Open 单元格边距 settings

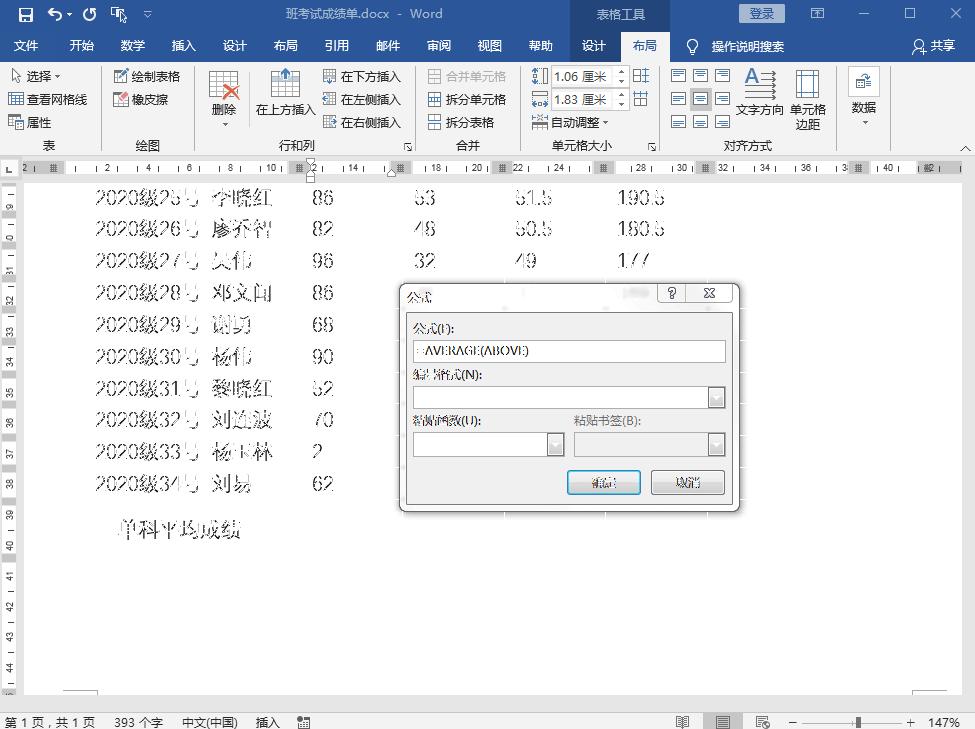pos(808,100)
